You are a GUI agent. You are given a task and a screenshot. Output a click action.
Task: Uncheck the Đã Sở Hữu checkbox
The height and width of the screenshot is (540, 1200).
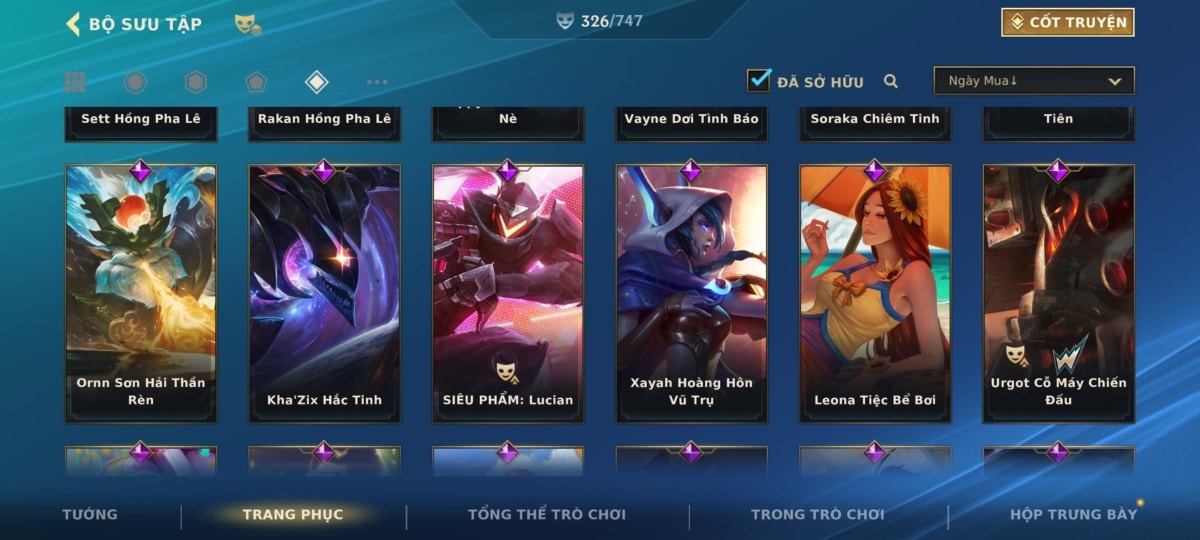[759, 81]
